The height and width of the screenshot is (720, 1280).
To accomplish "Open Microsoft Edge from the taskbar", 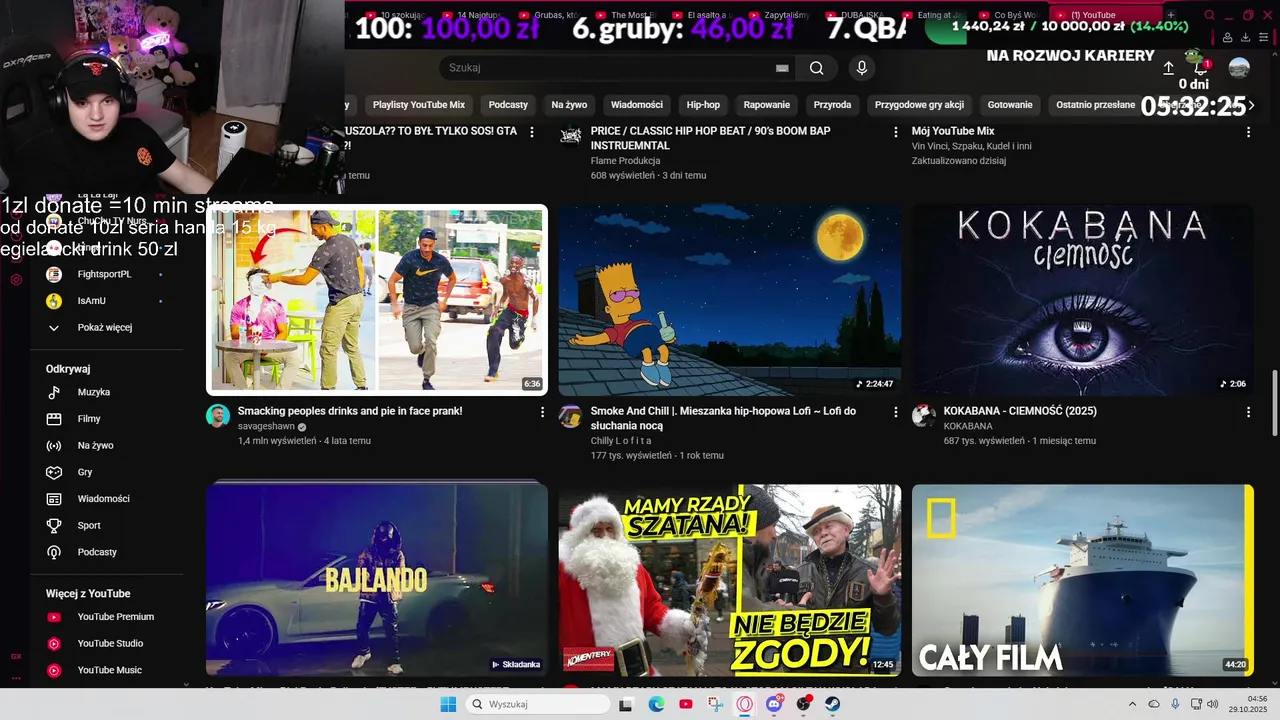I will click(656, 704).
